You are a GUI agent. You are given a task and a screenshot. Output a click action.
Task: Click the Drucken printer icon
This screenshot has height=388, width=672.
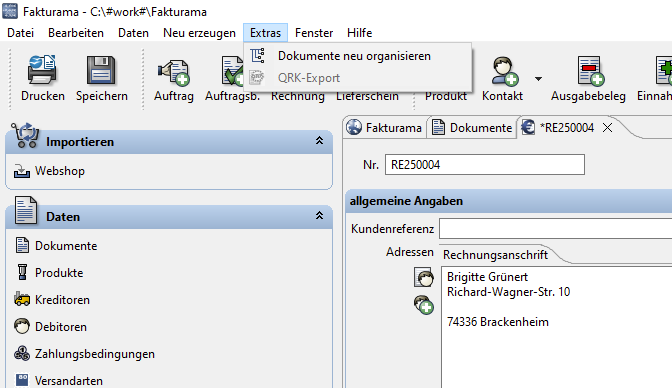click(42, 70)
